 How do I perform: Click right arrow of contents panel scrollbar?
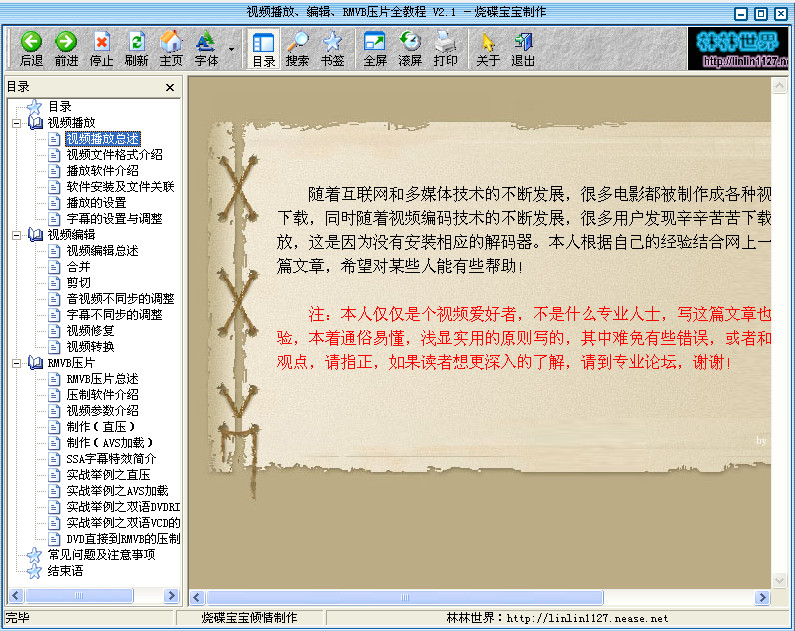click(172, 596)
